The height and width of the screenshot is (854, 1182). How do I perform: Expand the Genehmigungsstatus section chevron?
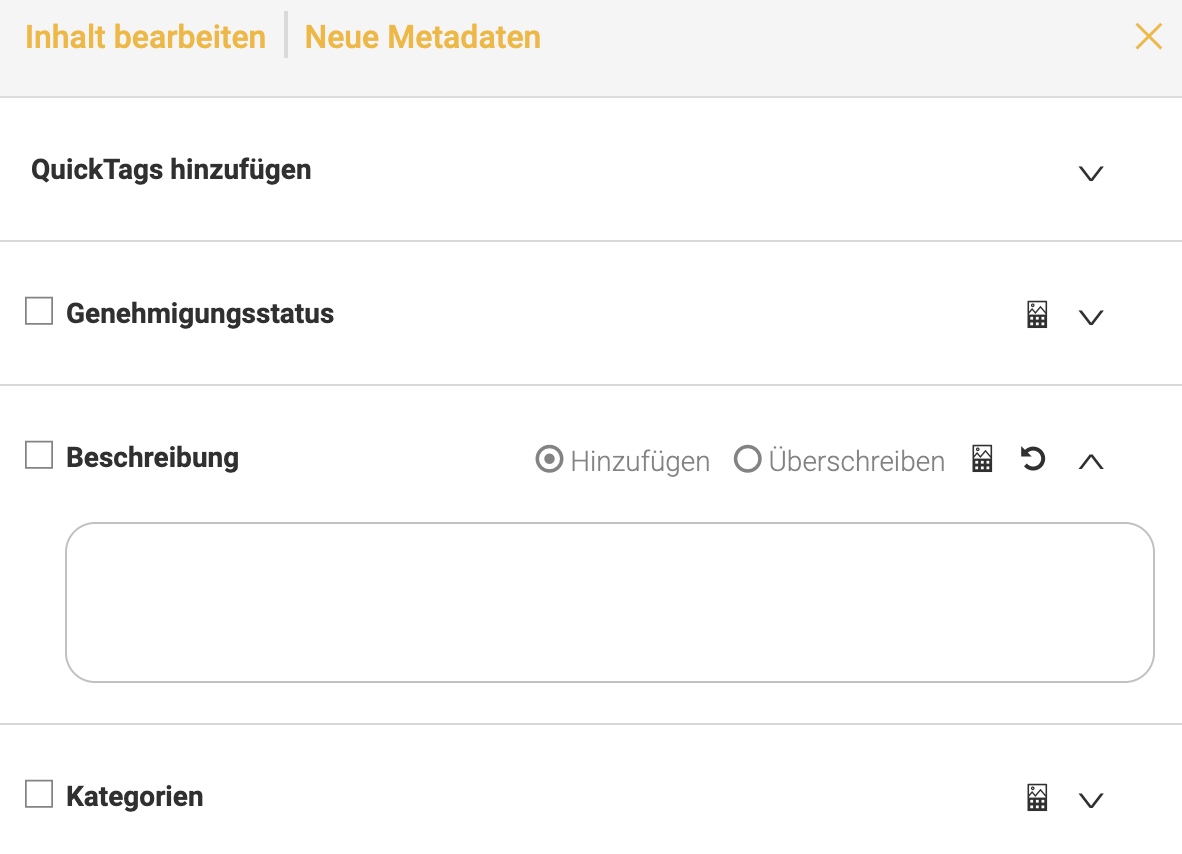point(1091,317)
